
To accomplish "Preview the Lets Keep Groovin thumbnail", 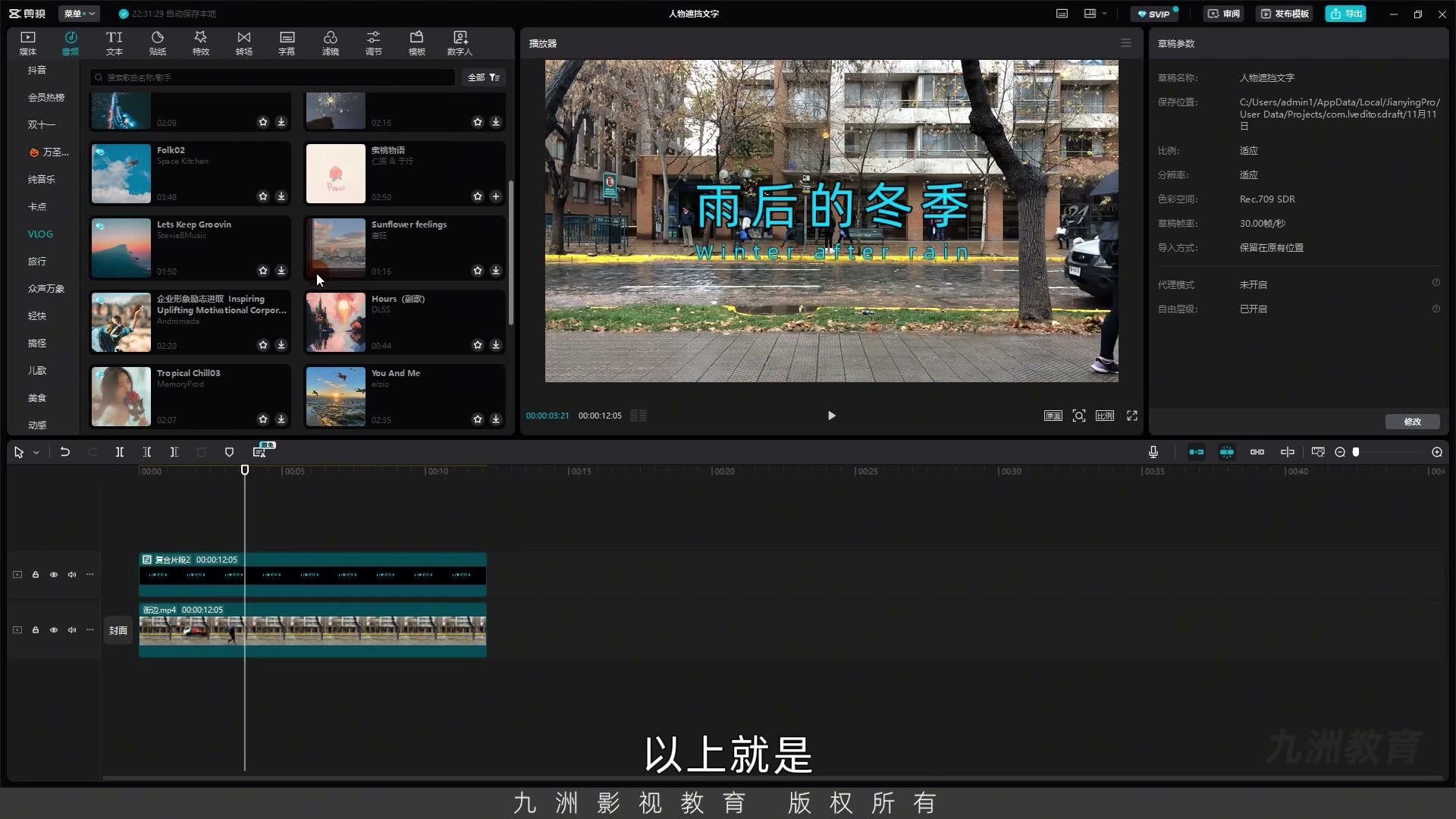I will (x=121, y=248).
